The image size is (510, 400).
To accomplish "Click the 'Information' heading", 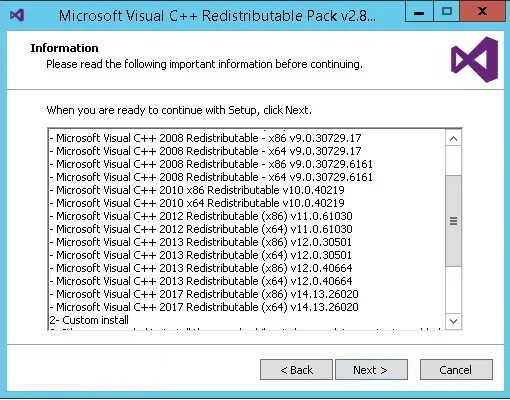I will point(64,48).
